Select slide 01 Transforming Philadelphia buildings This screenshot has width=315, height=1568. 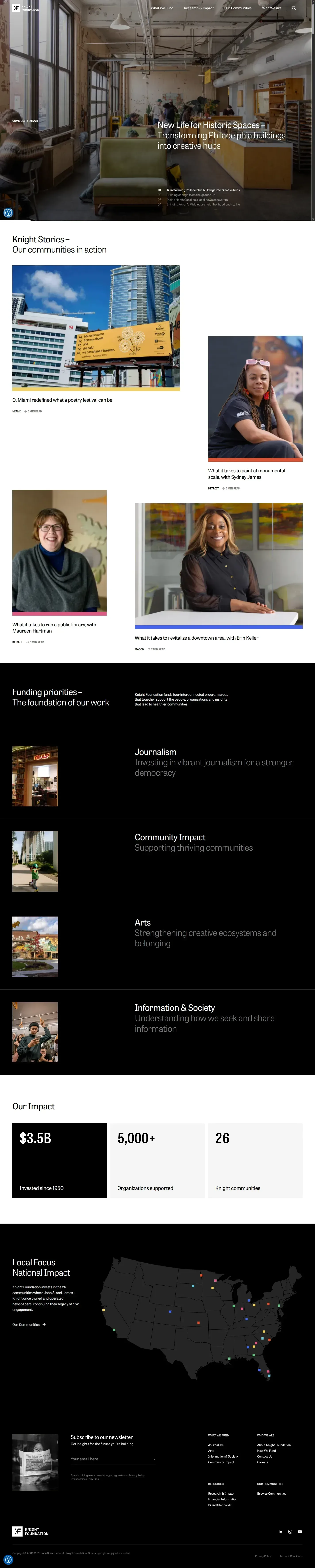point(199,190)
